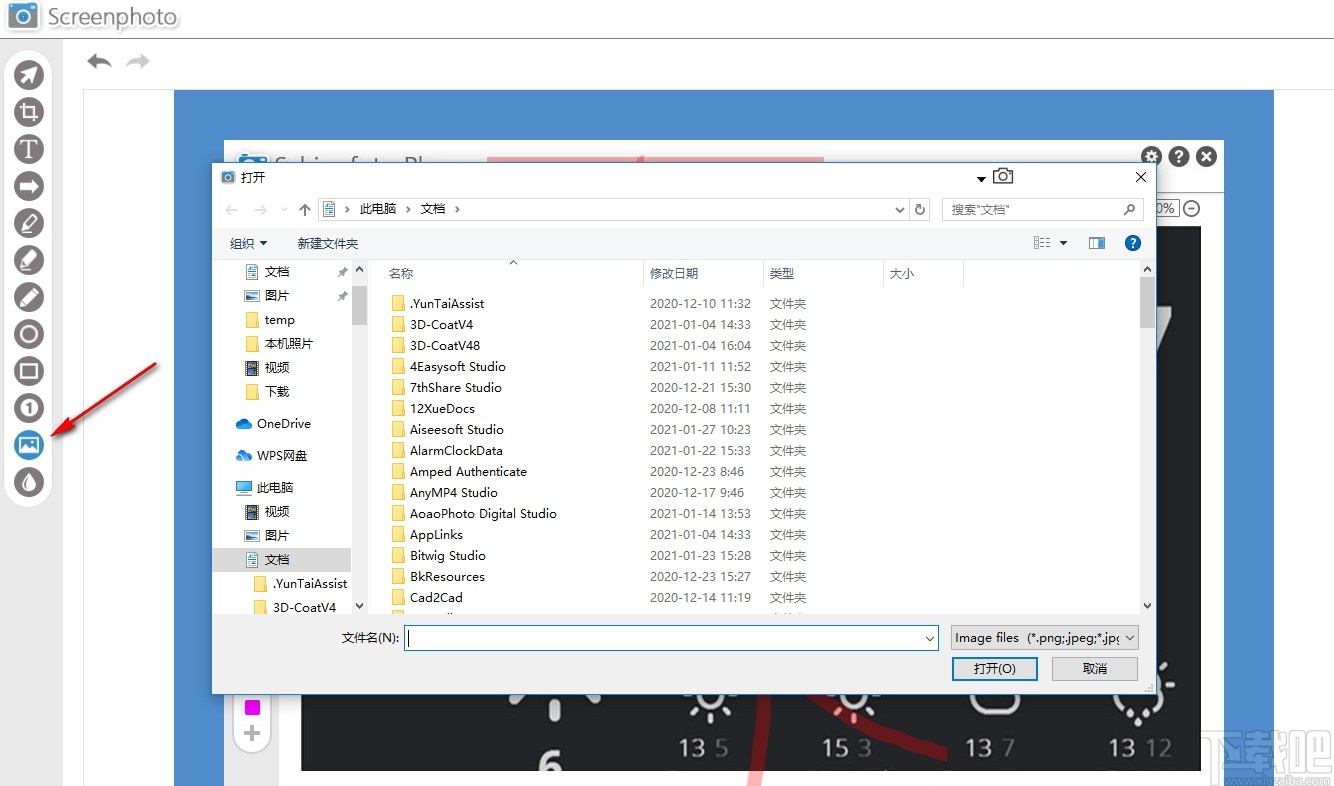Click 新建文件夹 to create a folder
Screen dimensions: 1334x786
coord(328,242)
